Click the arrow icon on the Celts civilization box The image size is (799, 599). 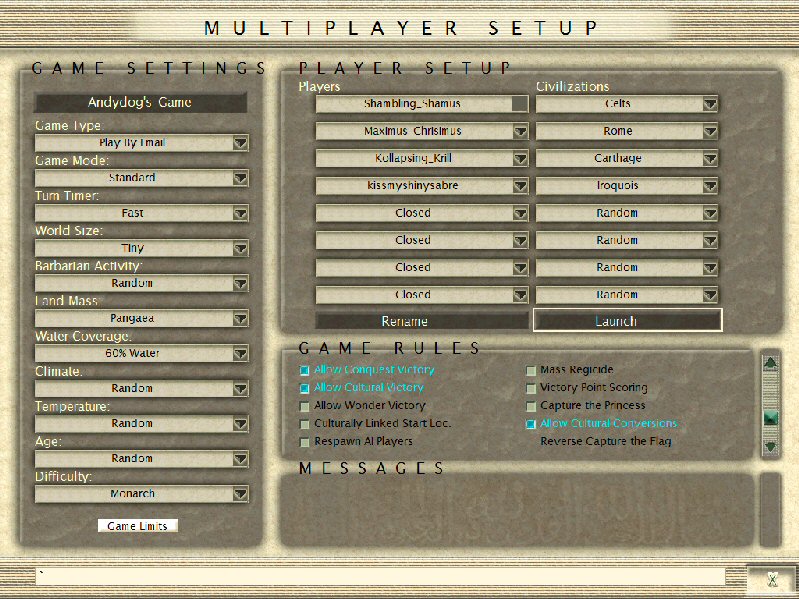tap(709, 104)
